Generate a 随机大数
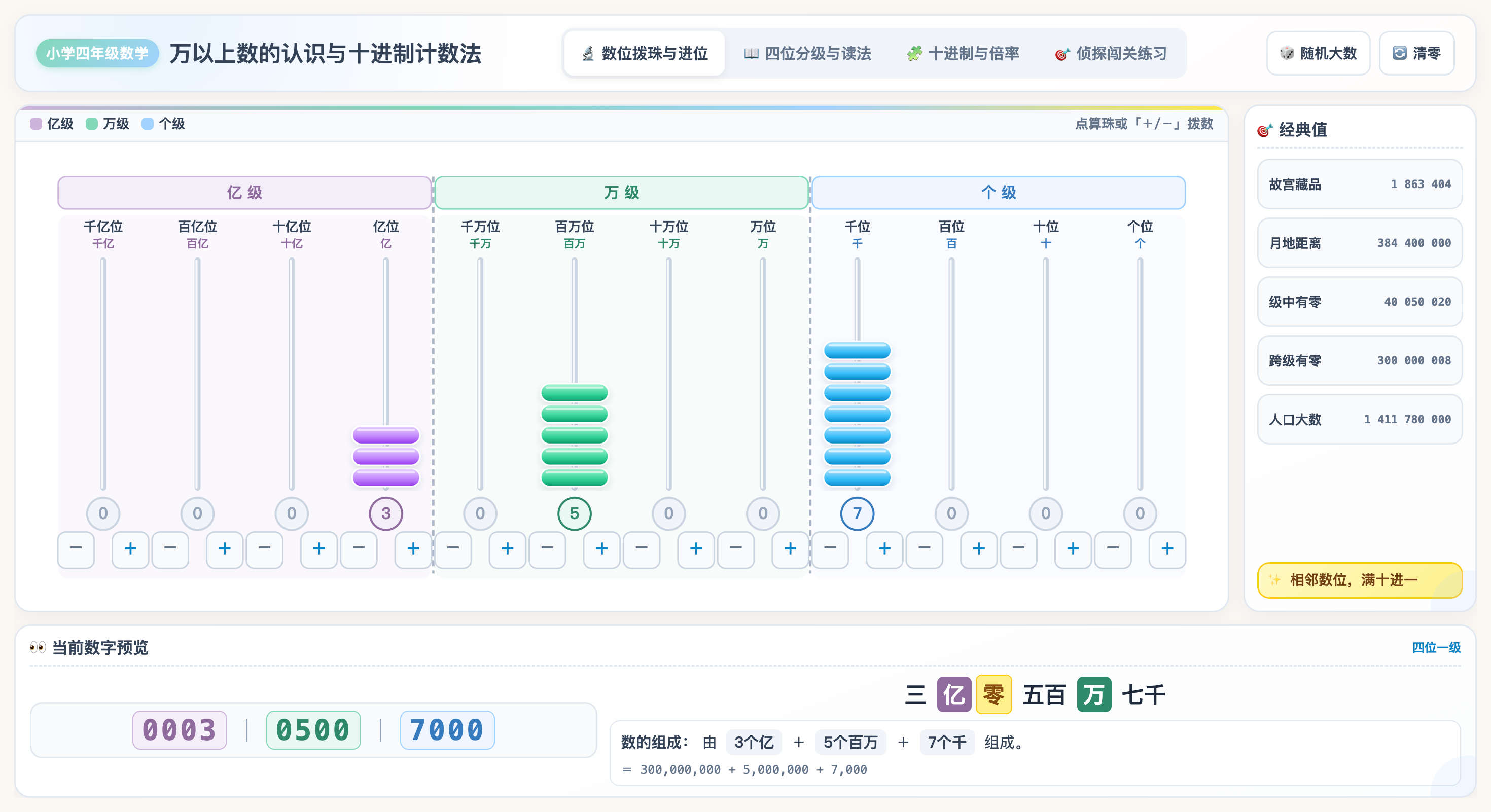The height and width of the screenshot is (812, 1491). click(1318, 53)
